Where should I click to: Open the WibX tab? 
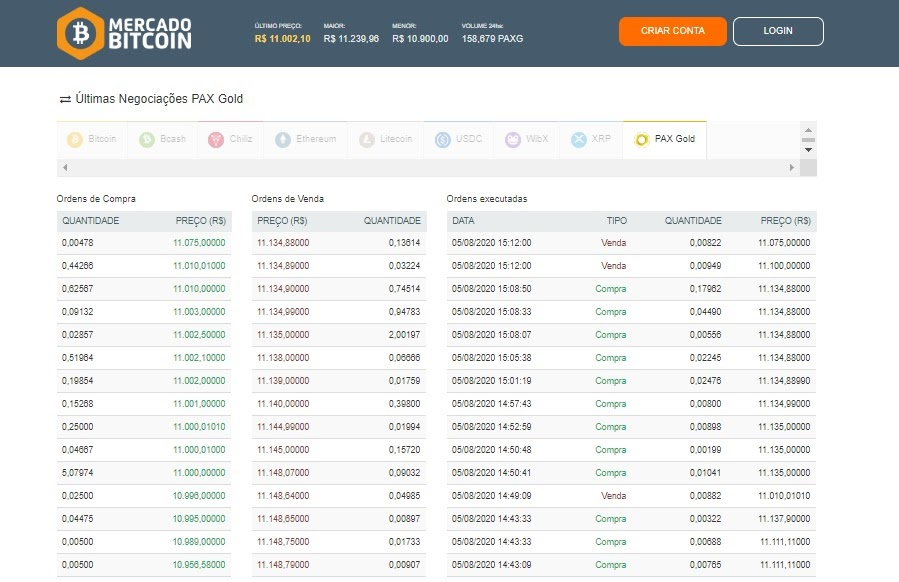tap(526, 139)
